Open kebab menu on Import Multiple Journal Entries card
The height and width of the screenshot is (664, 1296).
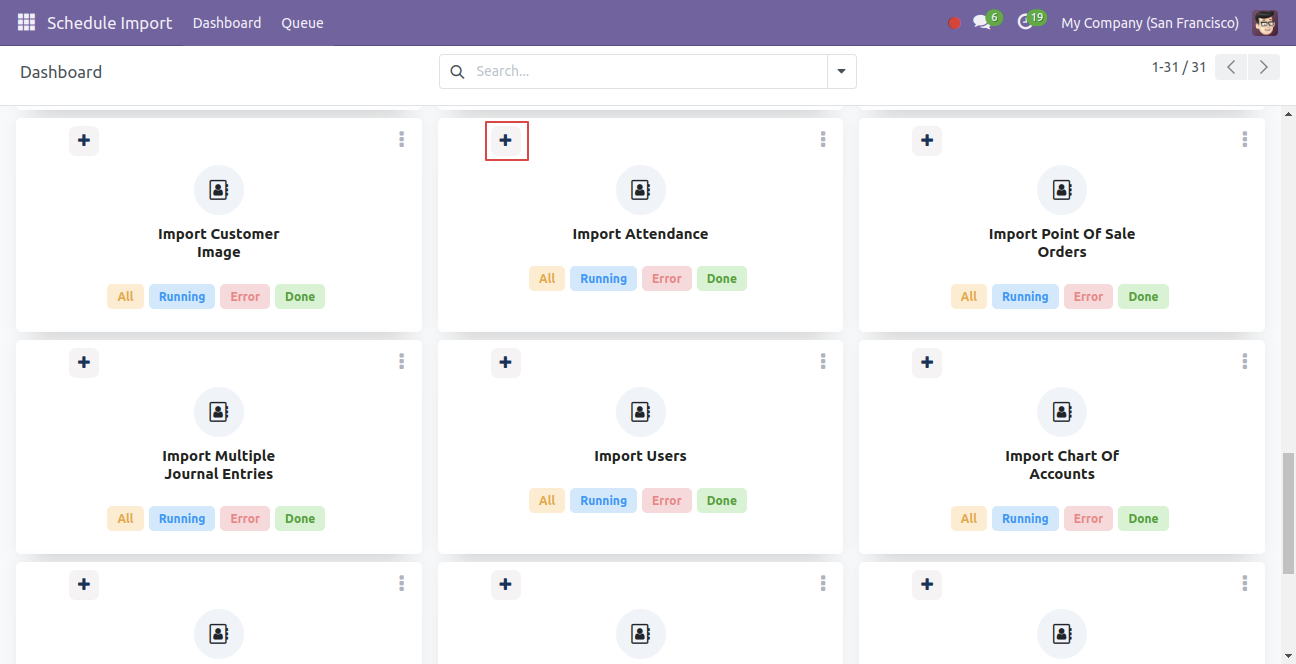click(x=401, y=362)
